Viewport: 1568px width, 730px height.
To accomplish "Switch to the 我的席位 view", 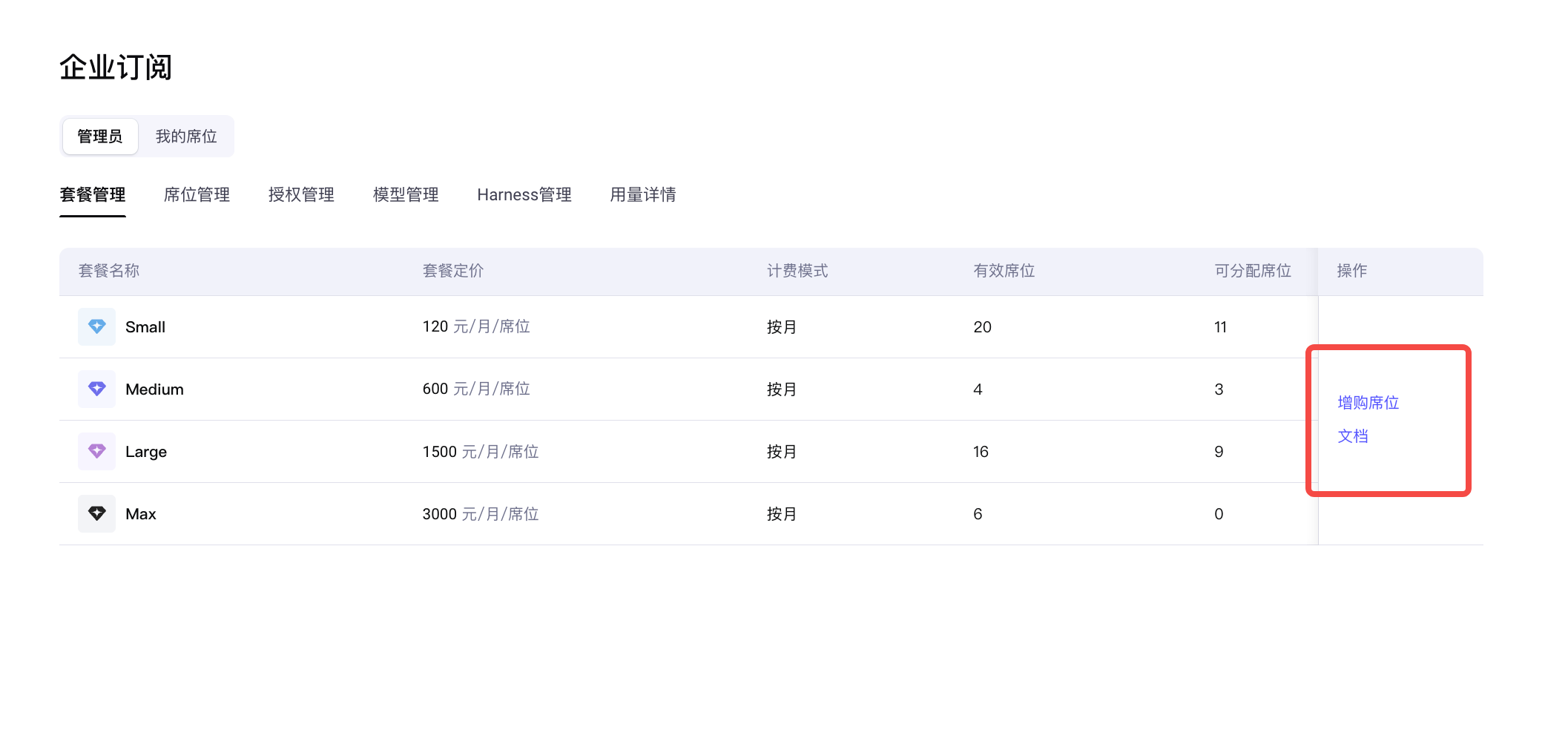I will pos(186,137).
